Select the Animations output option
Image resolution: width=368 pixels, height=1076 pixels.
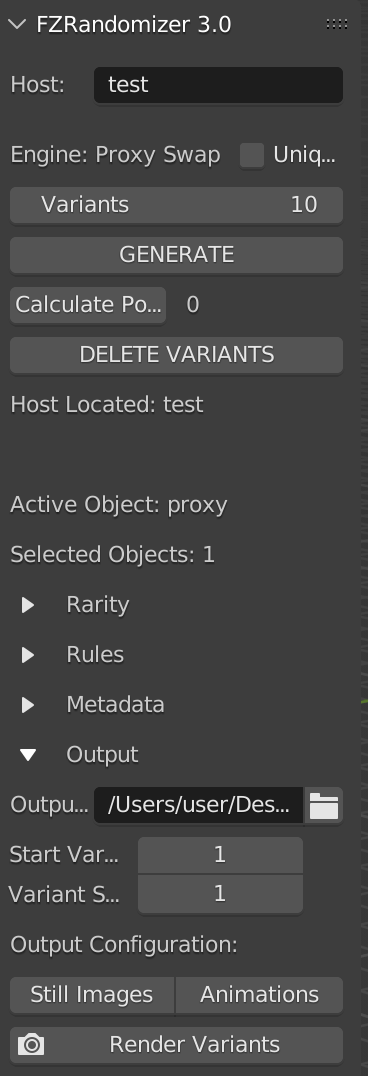(x=260, y=994)
